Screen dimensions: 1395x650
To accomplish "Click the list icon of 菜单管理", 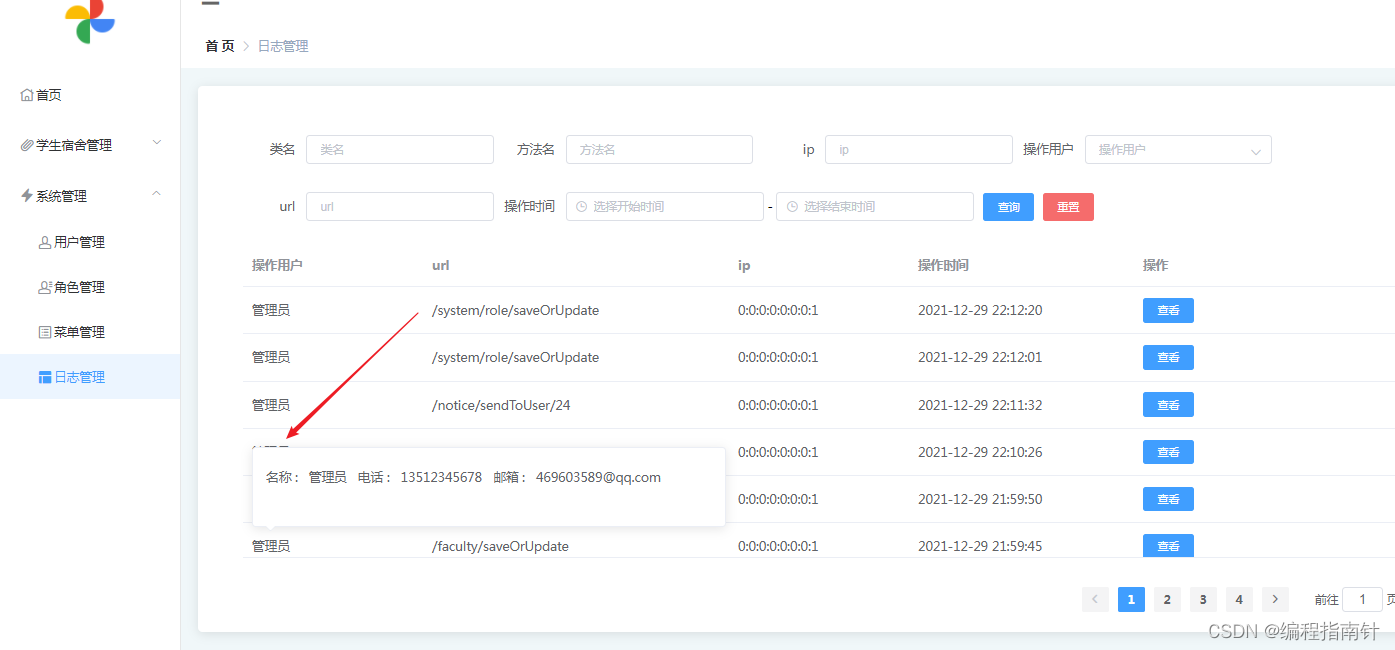I will pos(45,332).
